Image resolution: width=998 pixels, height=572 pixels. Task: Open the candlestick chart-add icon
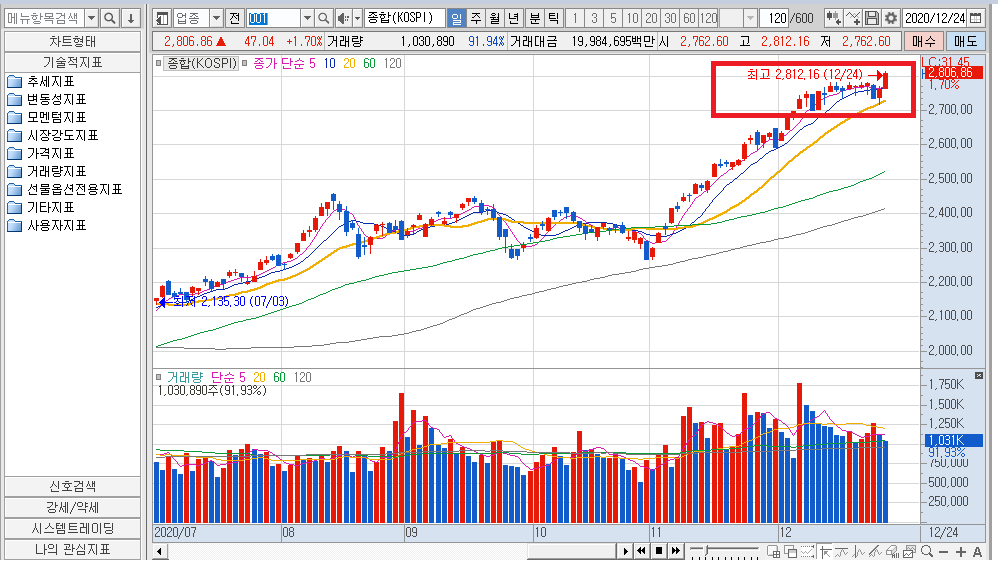pyautogui.click(x=833, y=18)
